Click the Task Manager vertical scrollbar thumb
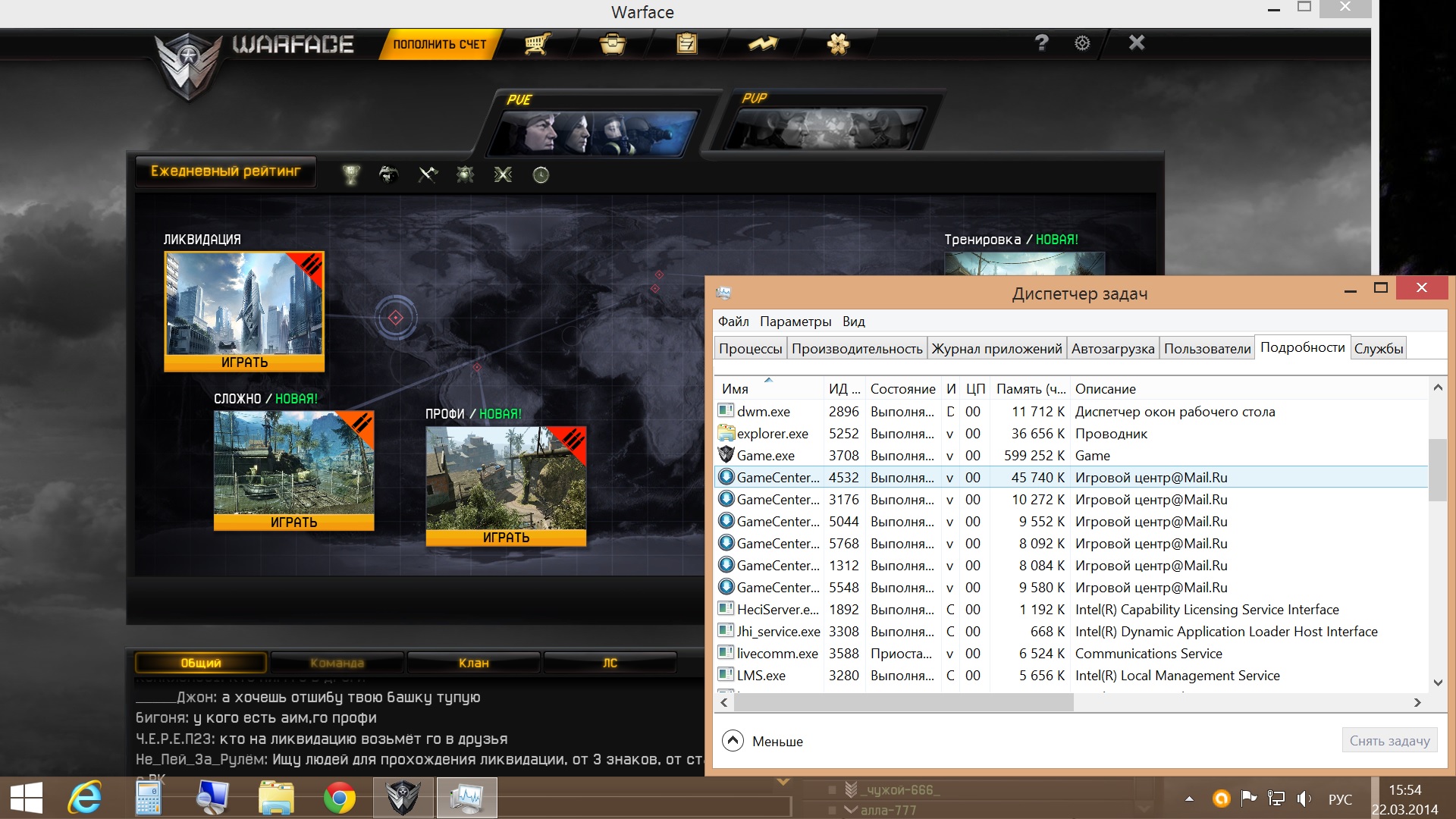 coord(1437,469)
